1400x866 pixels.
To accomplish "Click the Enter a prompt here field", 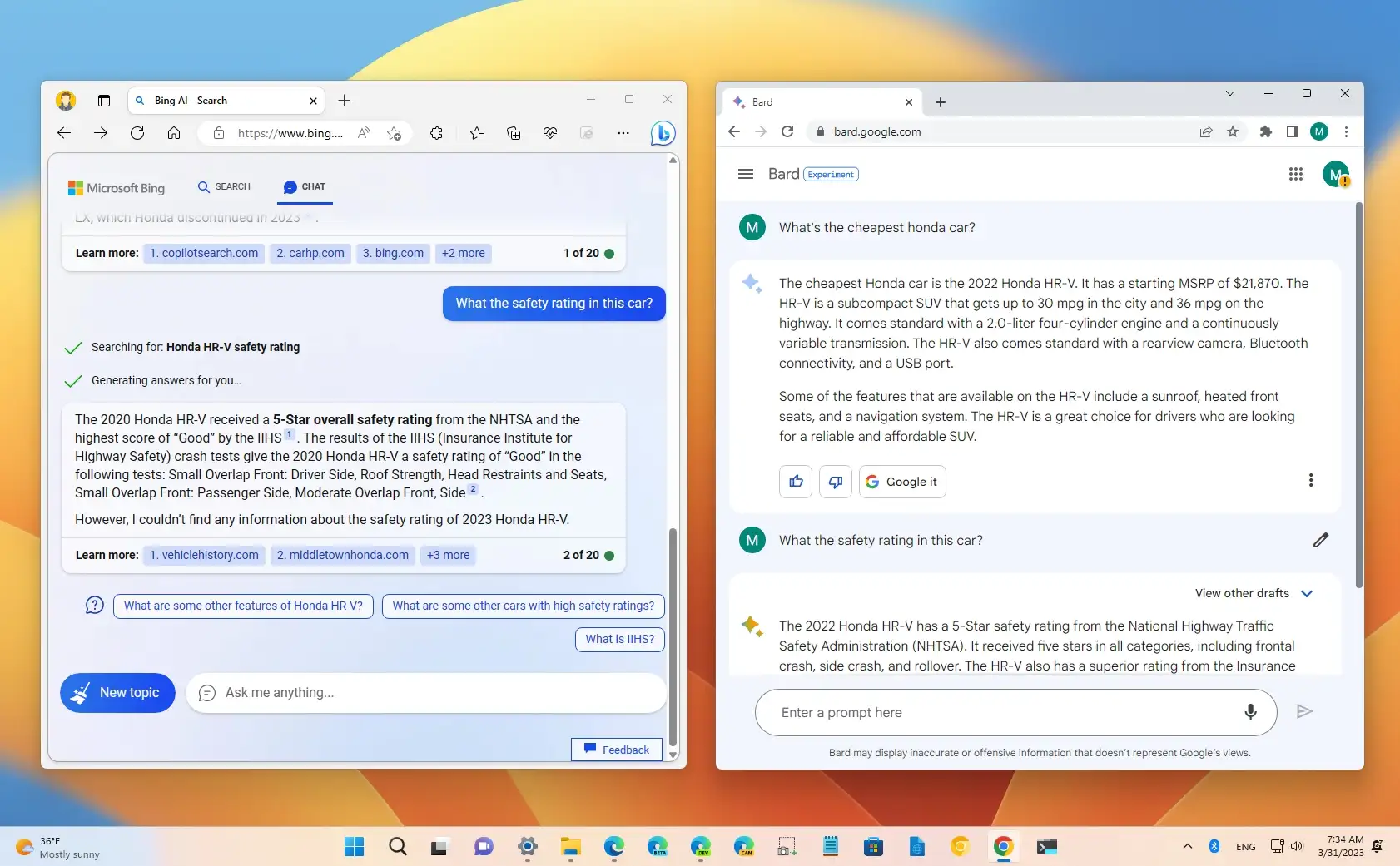I will 957,712.
